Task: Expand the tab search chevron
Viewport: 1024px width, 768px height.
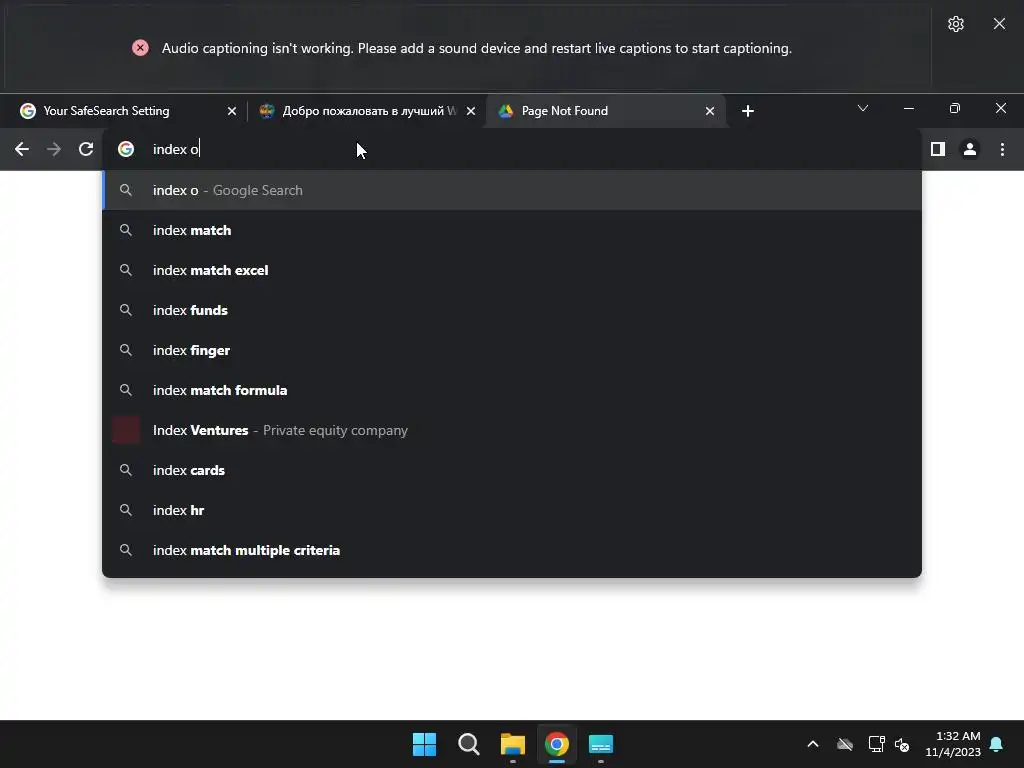Action: [x=863, y=108]
